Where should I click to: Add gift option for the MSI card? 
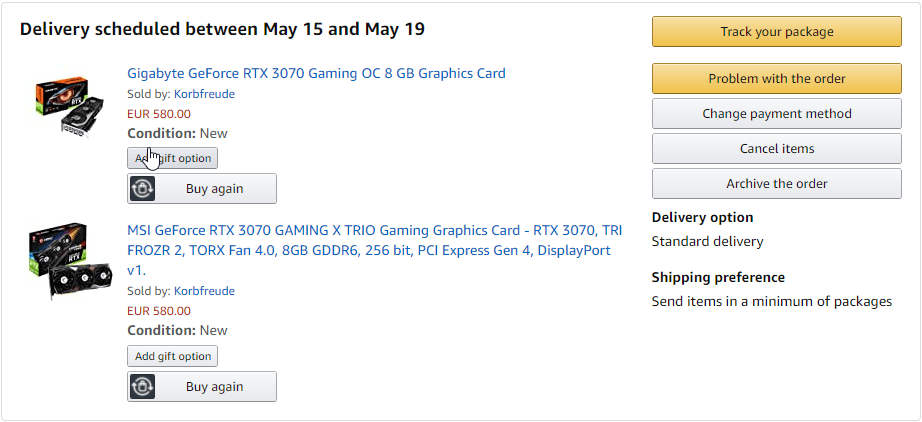(x=172, y=356)
